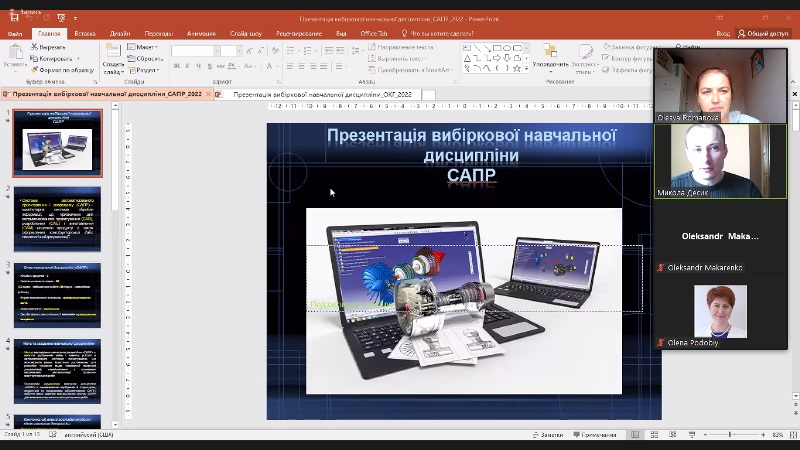Switch to reading view in status bar
800x450 pixels.
pyautogui.click(x=673, y=435)
